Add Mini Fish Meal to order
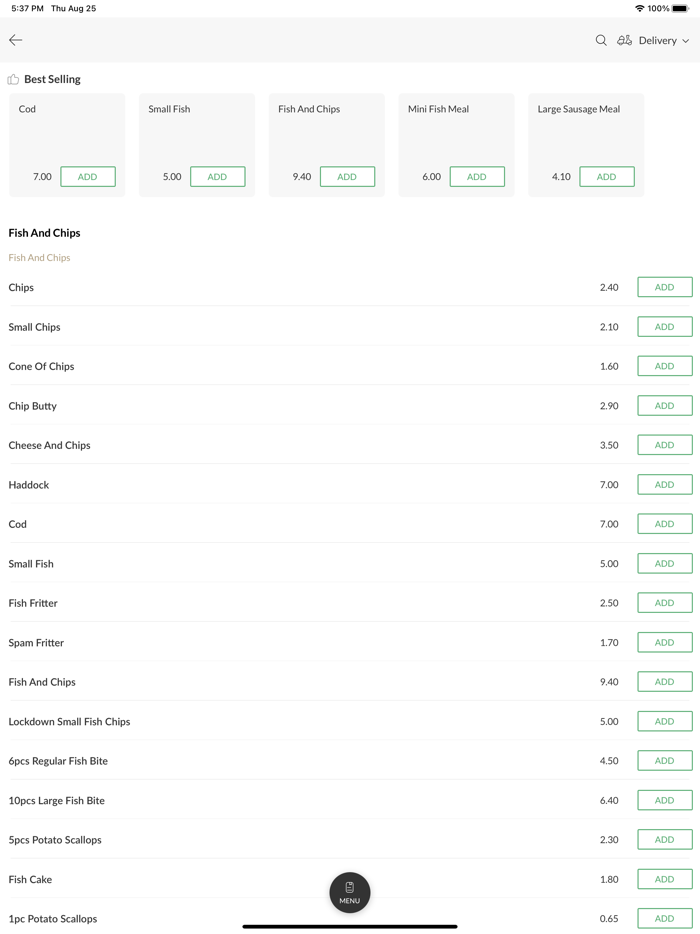Viewport: 700px width, 934px height. coord(477,177)
